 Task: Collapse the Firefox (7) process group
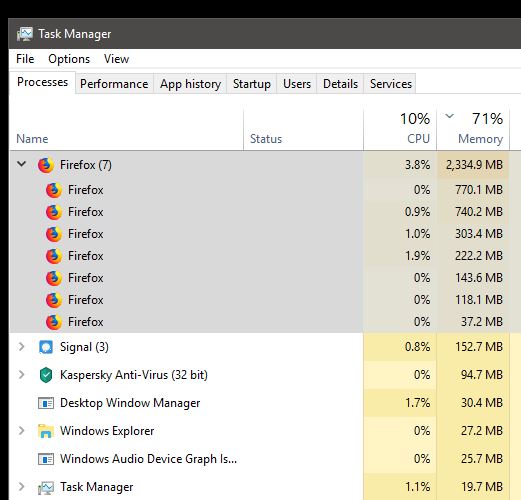(x=22, y=164)
